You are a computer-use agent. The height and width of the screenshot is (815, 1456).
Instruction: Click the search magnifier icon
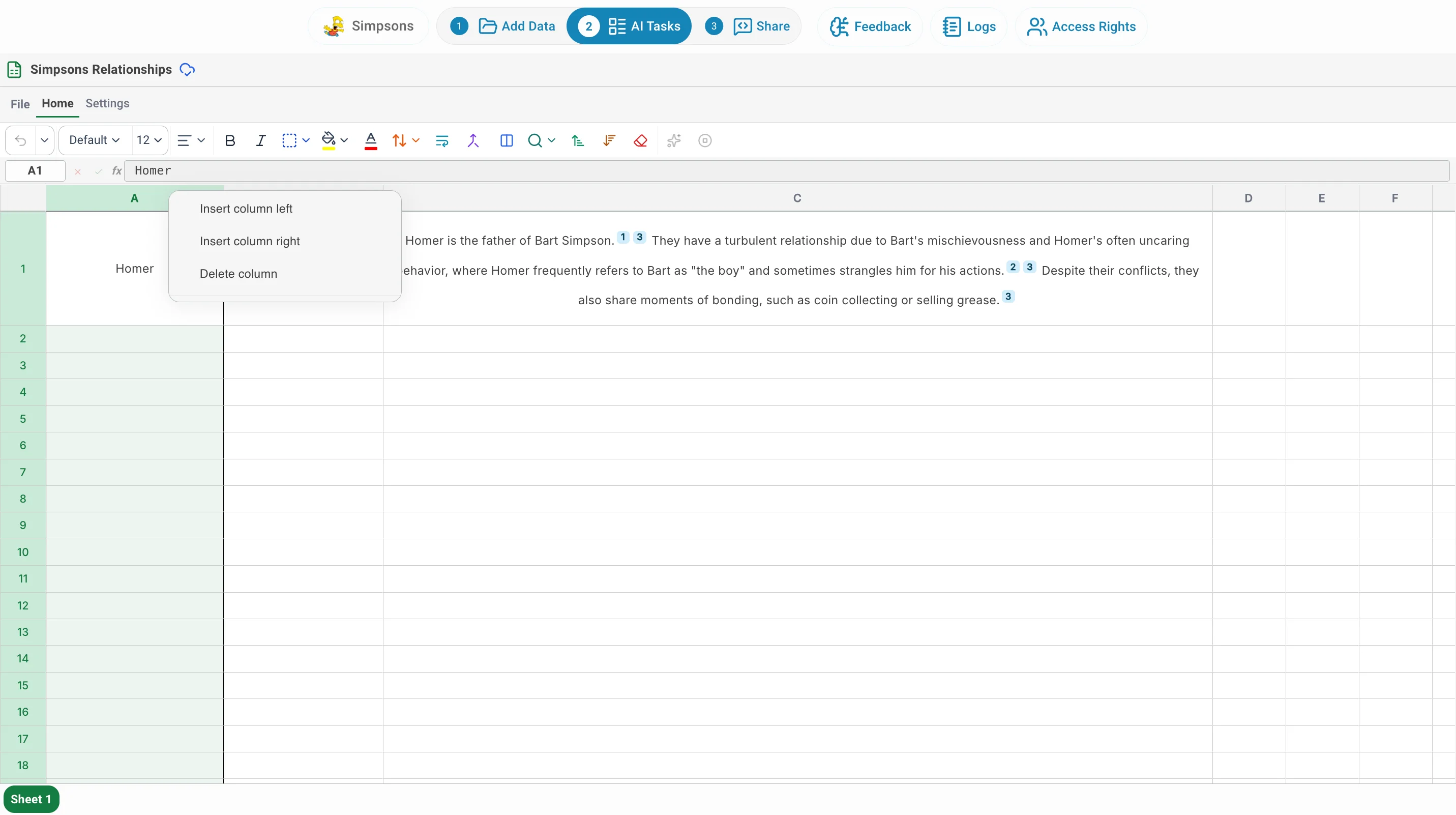tap(534, 140)
